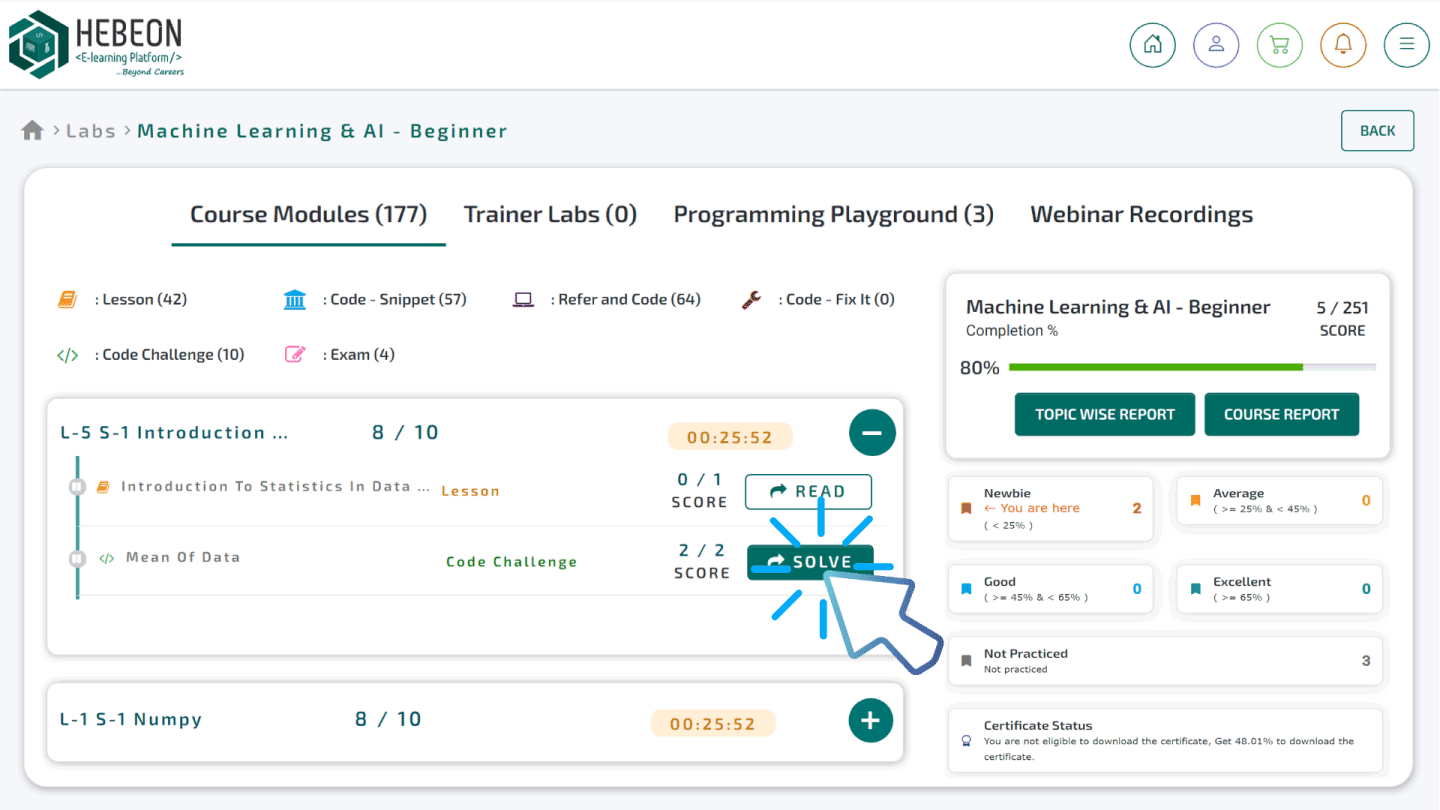This screenshot has width=1440, height=810.
Task: Switch to Programming Playground tab
Action: click(x=833, y=215)
